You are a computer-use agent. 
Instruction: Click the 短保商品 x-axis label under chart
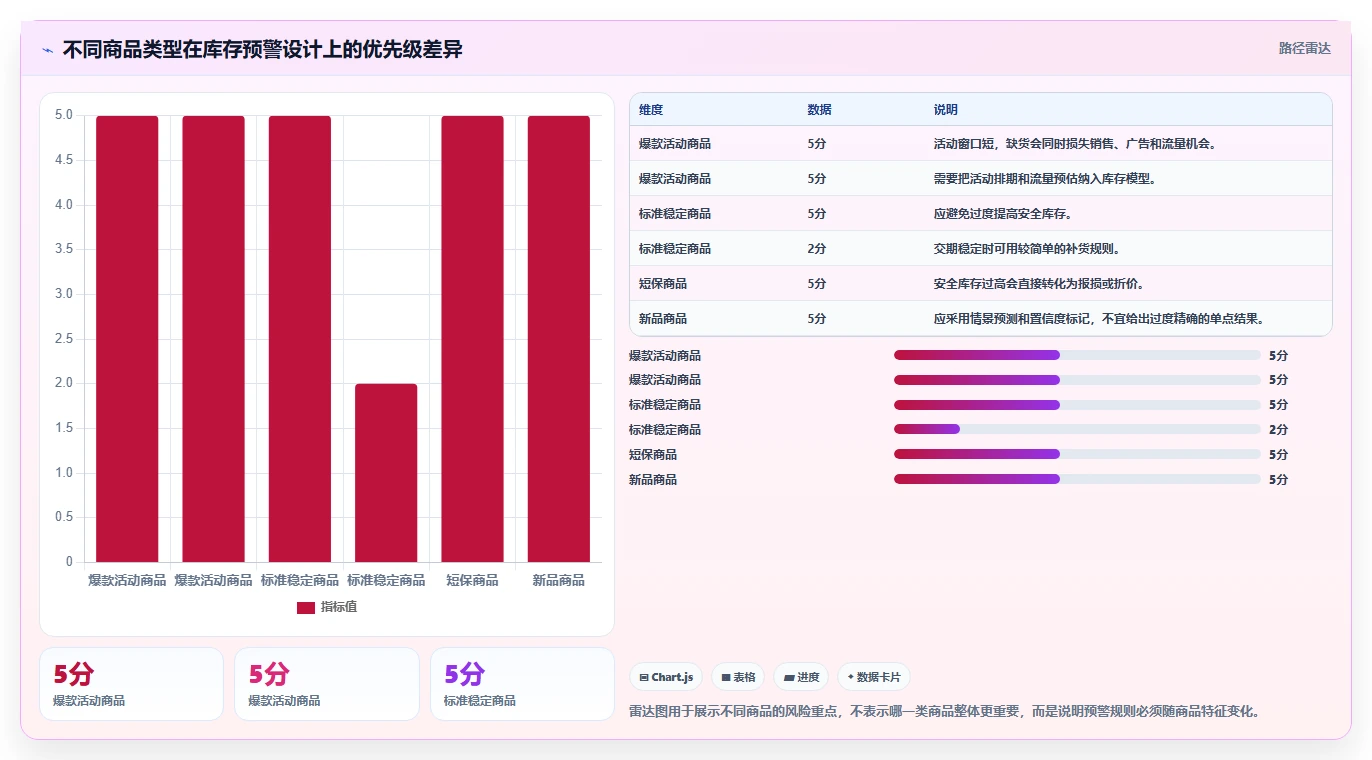[472, 580]
